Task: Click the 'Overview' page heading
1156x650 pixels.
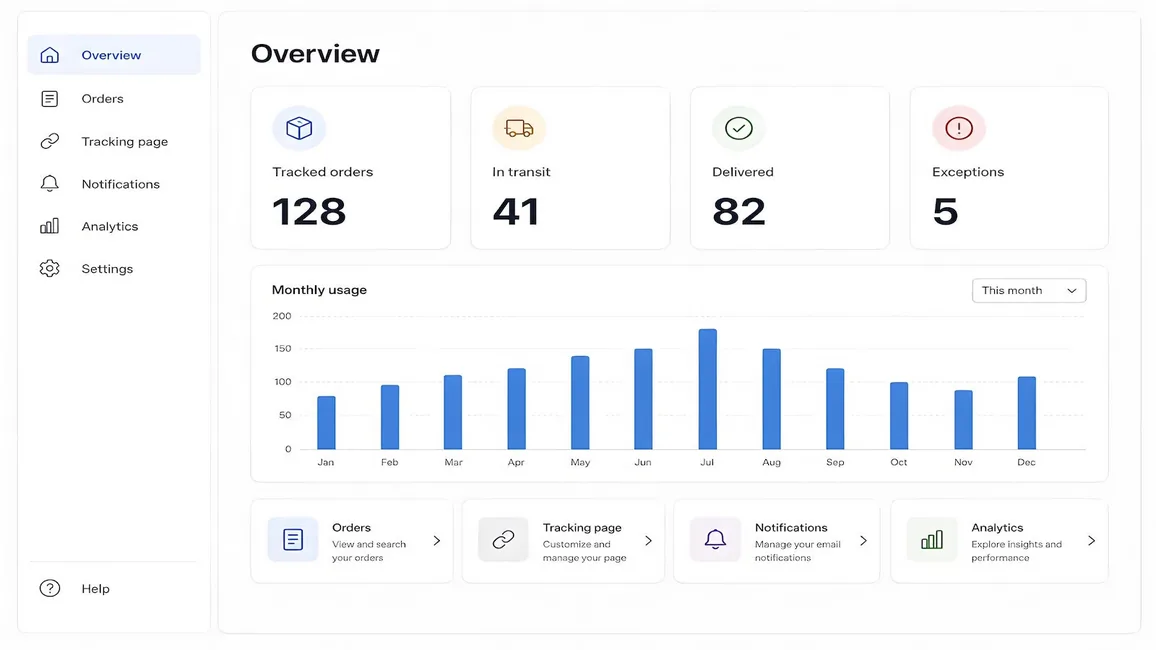Action: [x=315, y=54]
